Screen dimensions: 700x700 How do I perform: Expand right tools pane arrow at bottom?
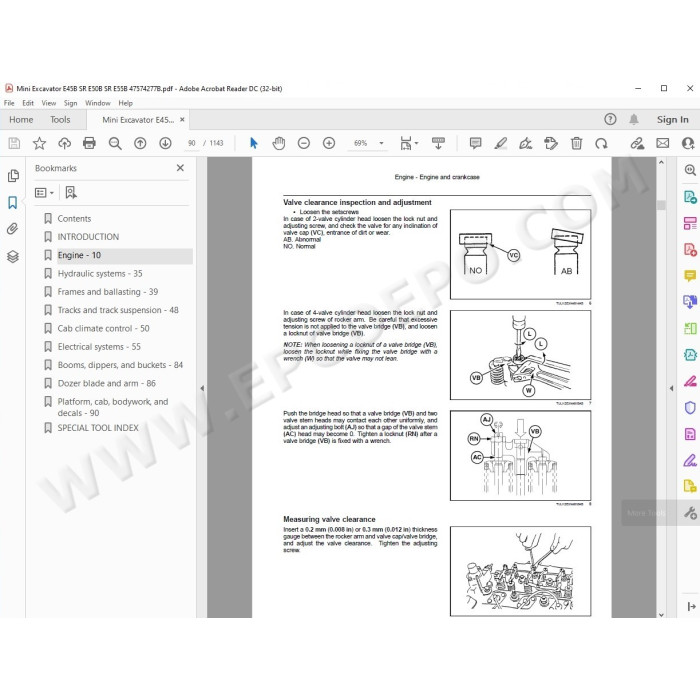tap(691, 606)
